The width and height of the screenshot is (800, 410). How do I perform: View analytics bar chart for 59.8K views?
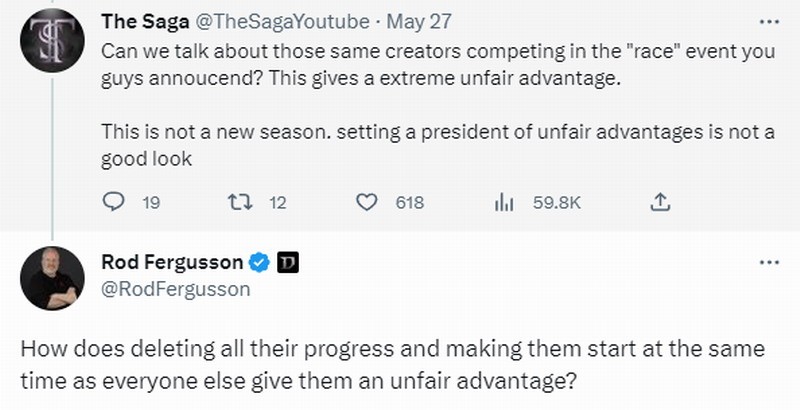[x=504, y=203]
